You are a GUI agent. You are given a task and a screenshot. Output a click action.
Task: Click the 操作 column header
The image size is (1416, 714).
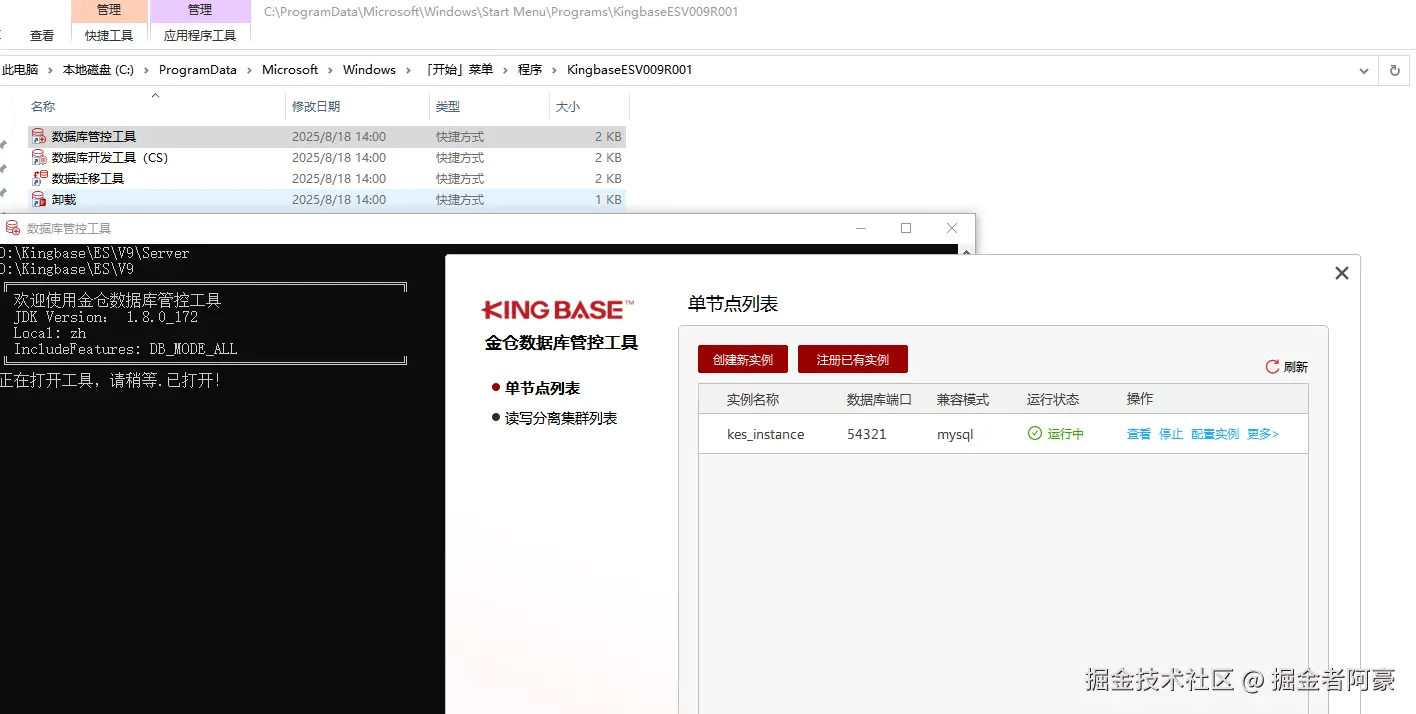(x=1140, y=399)
